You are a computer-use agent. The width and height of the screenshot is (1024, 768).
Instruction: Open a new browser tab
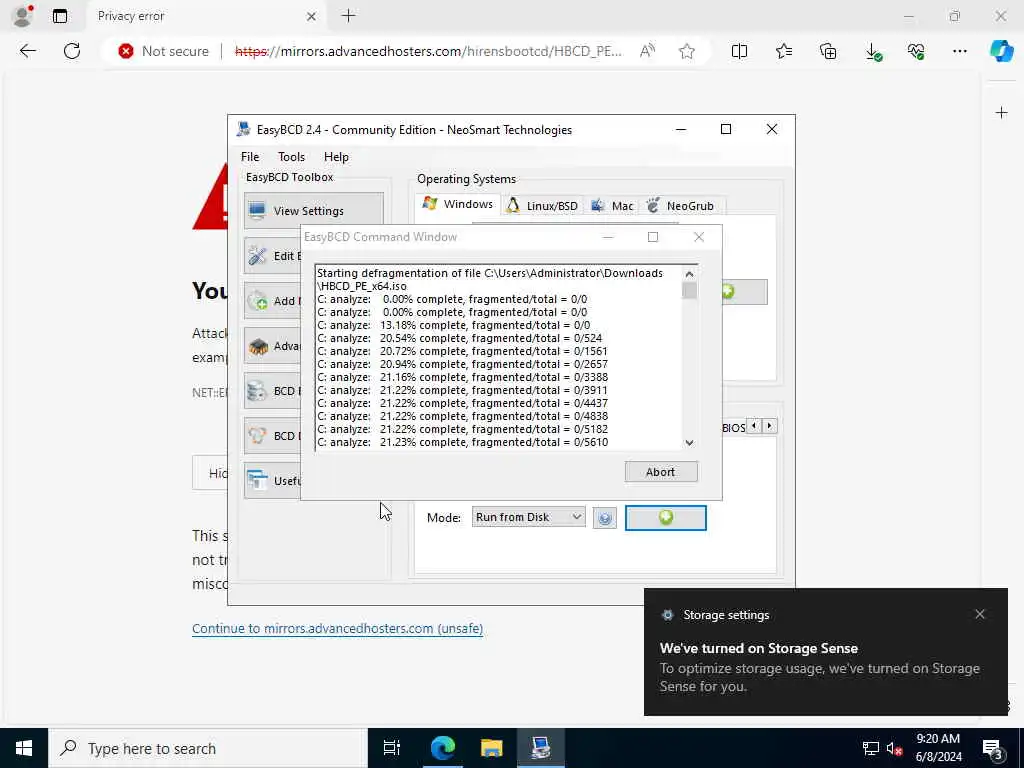point(349,16)
